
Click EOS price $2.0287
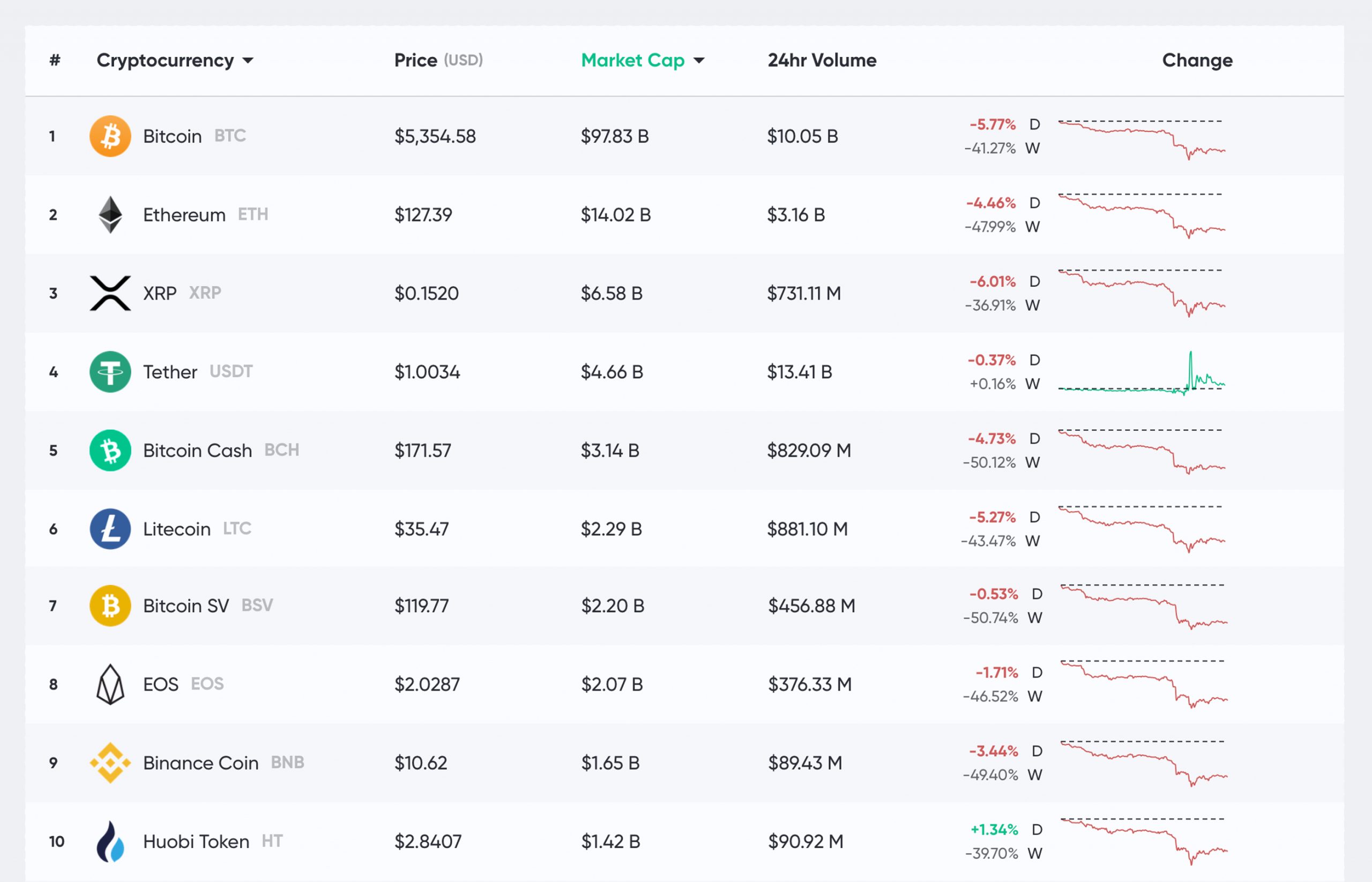pos(427,684)
